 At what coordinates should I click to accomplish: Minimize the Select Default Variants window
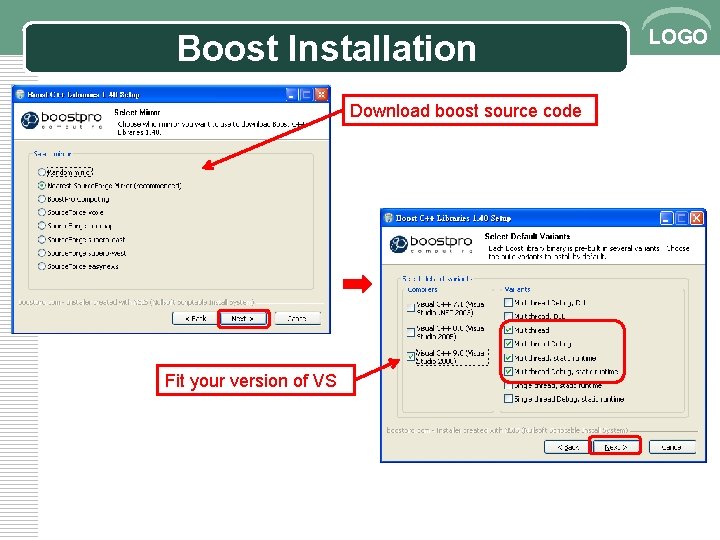click(x=666, y=218)
